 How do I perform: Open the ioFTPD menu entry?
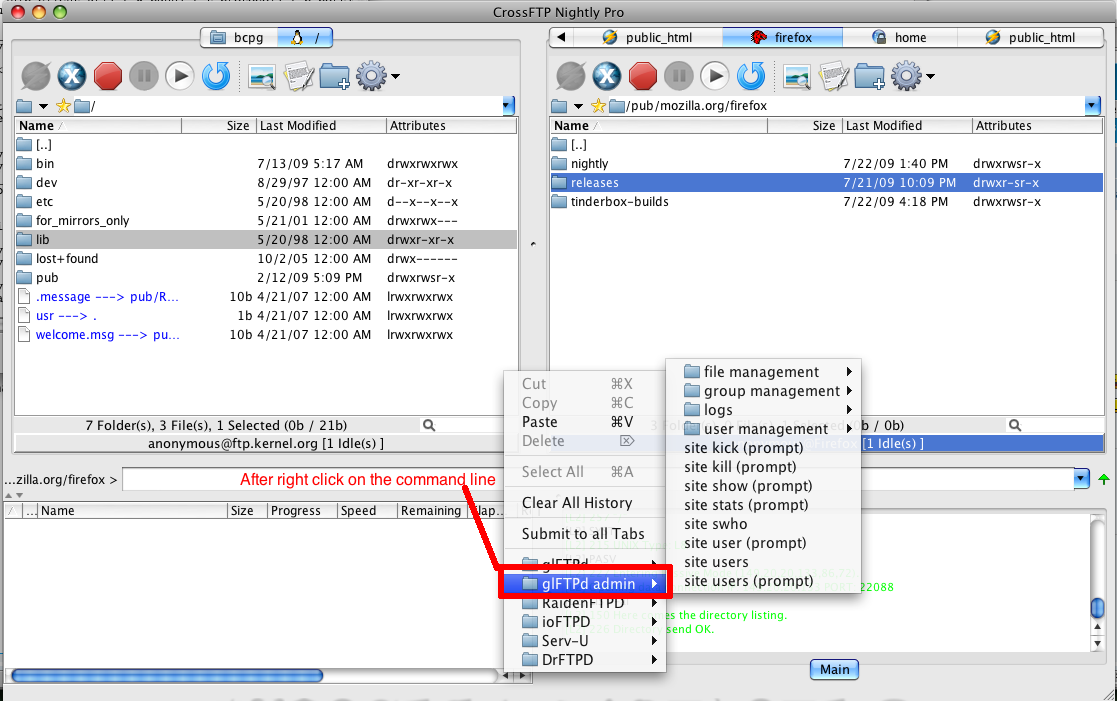click(x=584, y=622)
